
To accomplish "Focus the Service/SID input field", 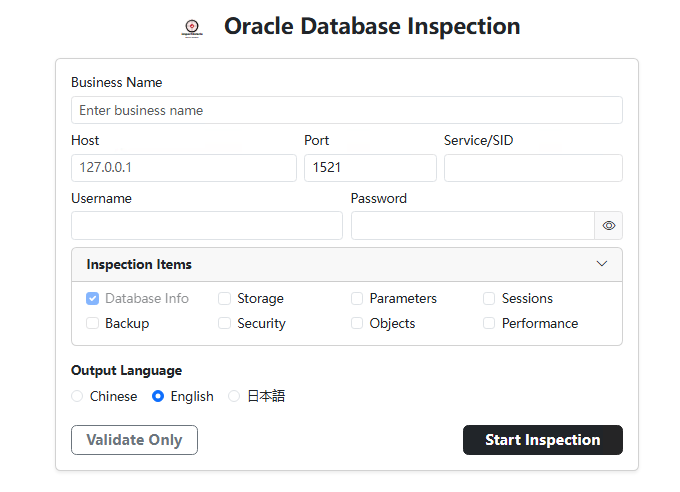I will pos(533,168).
